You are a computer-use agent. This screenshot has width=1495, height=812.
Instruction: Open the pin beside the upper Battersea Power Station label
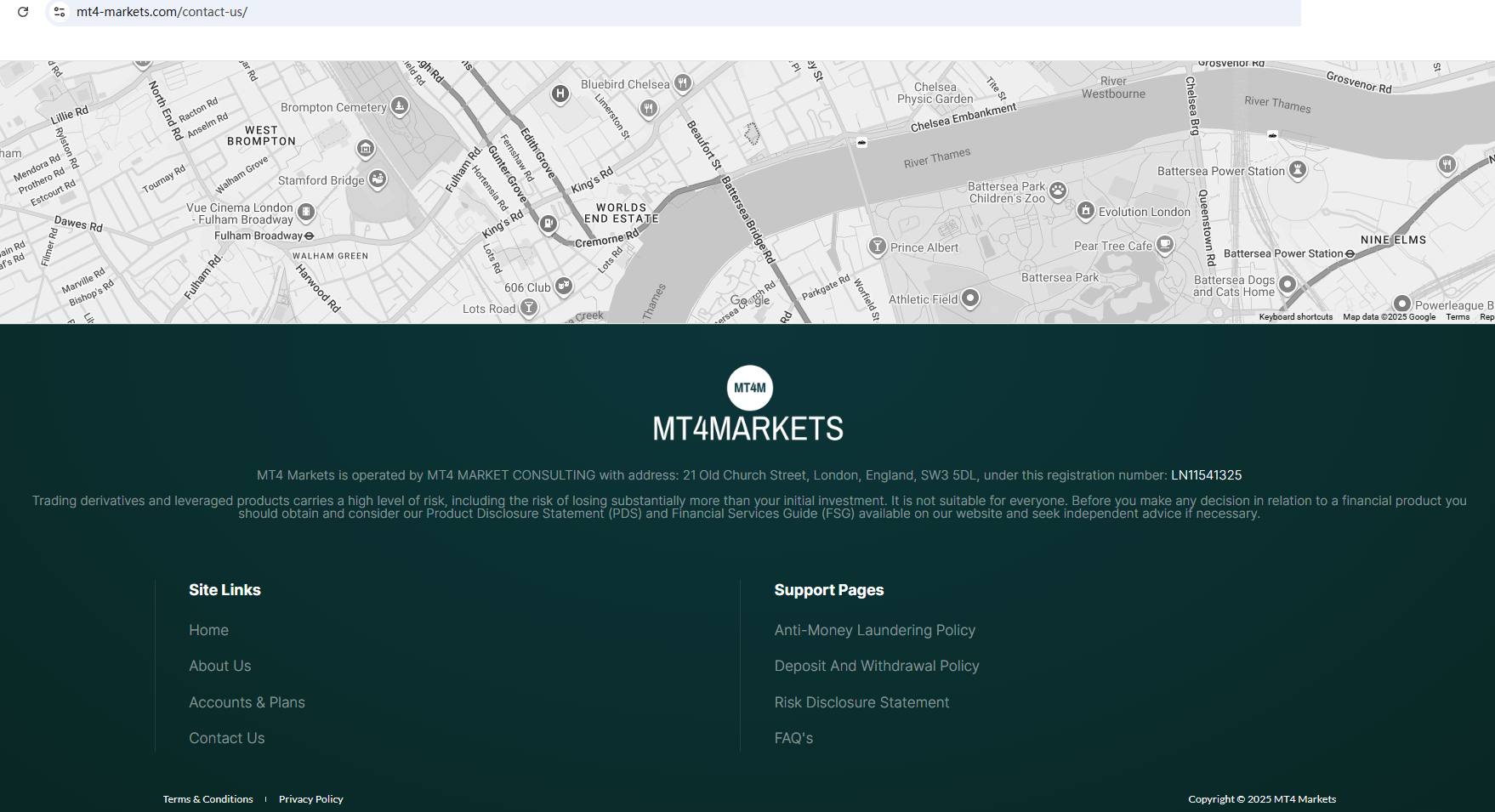click(1298, 170)
